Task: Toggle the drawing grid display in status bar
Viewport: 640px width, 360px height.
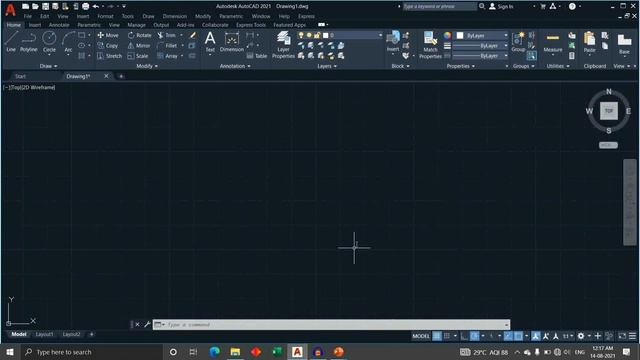Action: pos(437,336)
